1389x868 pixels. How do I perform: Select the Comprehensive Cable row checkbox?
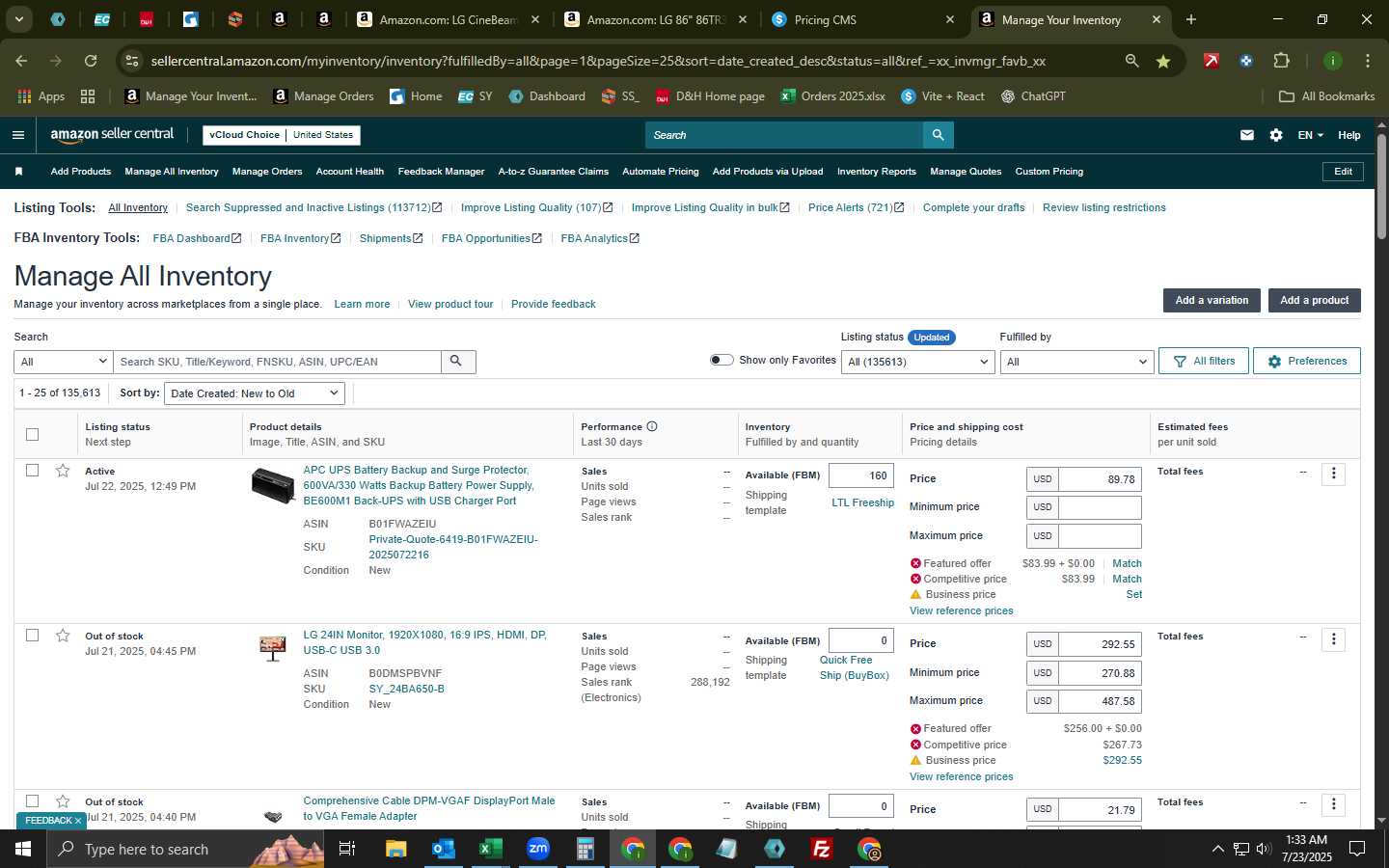coord(32,801)
